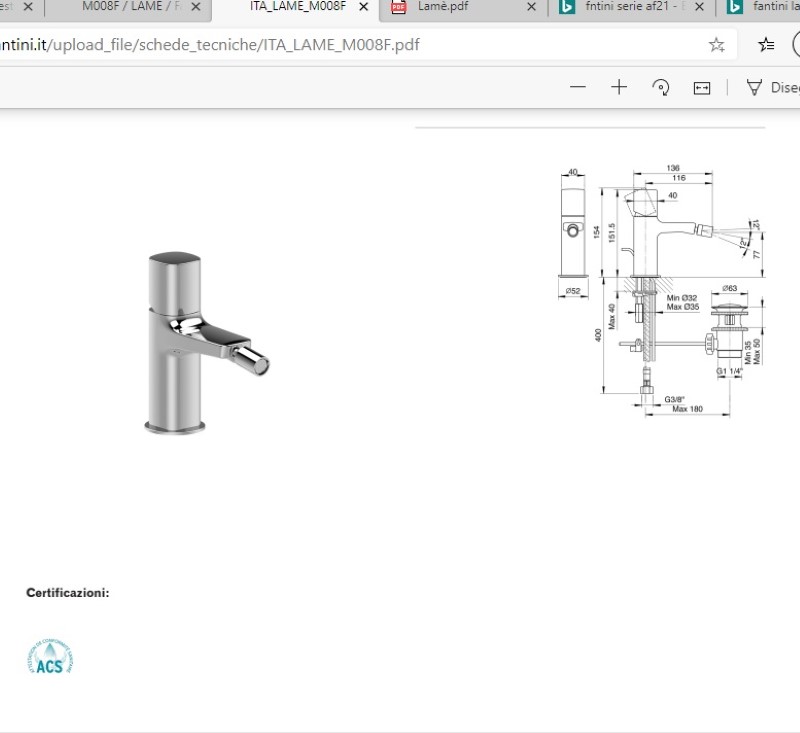Zoom out the PDF with minus icon

[578, 87]
